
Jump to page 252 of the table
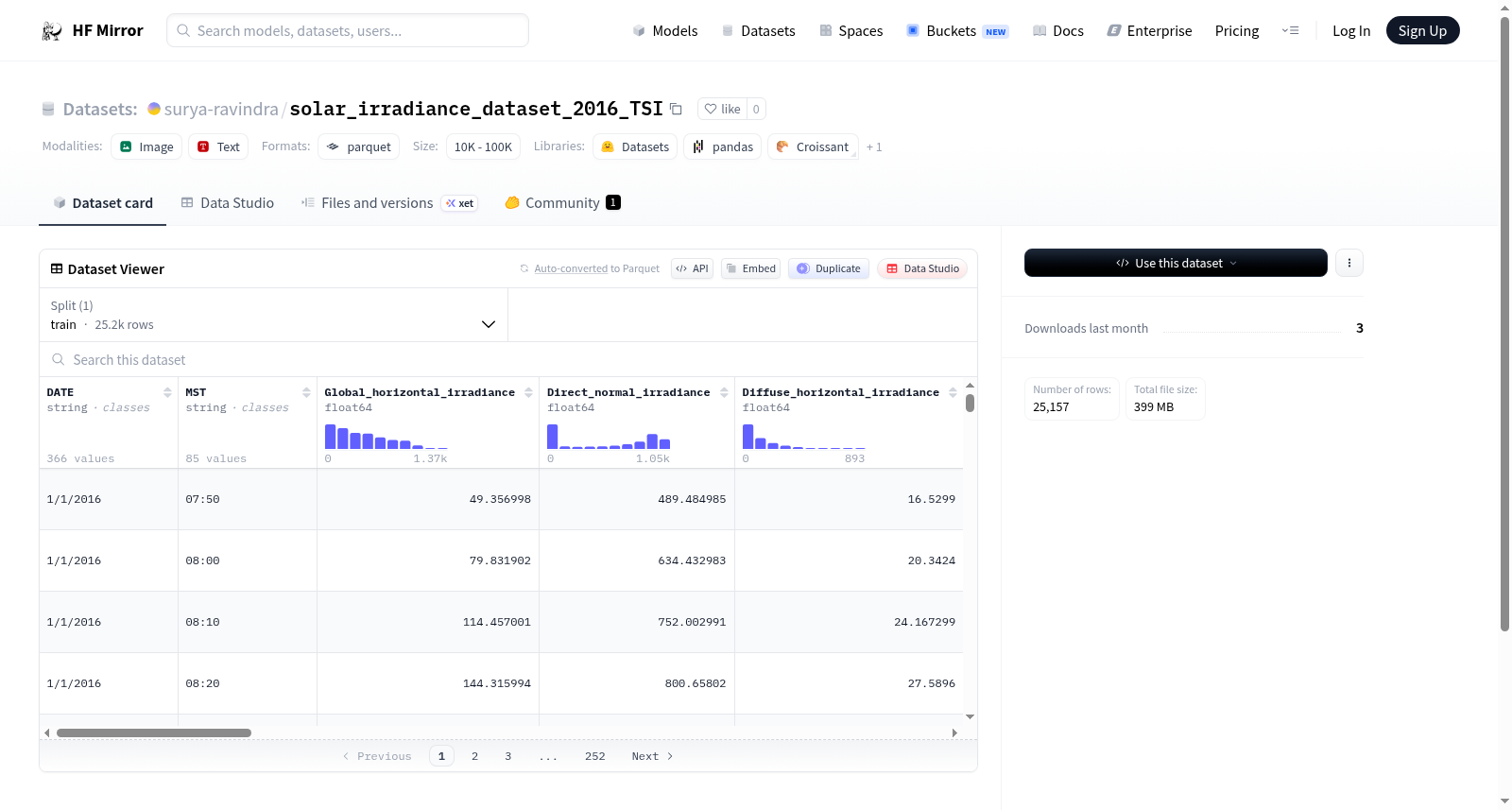(x=594, y=756)
